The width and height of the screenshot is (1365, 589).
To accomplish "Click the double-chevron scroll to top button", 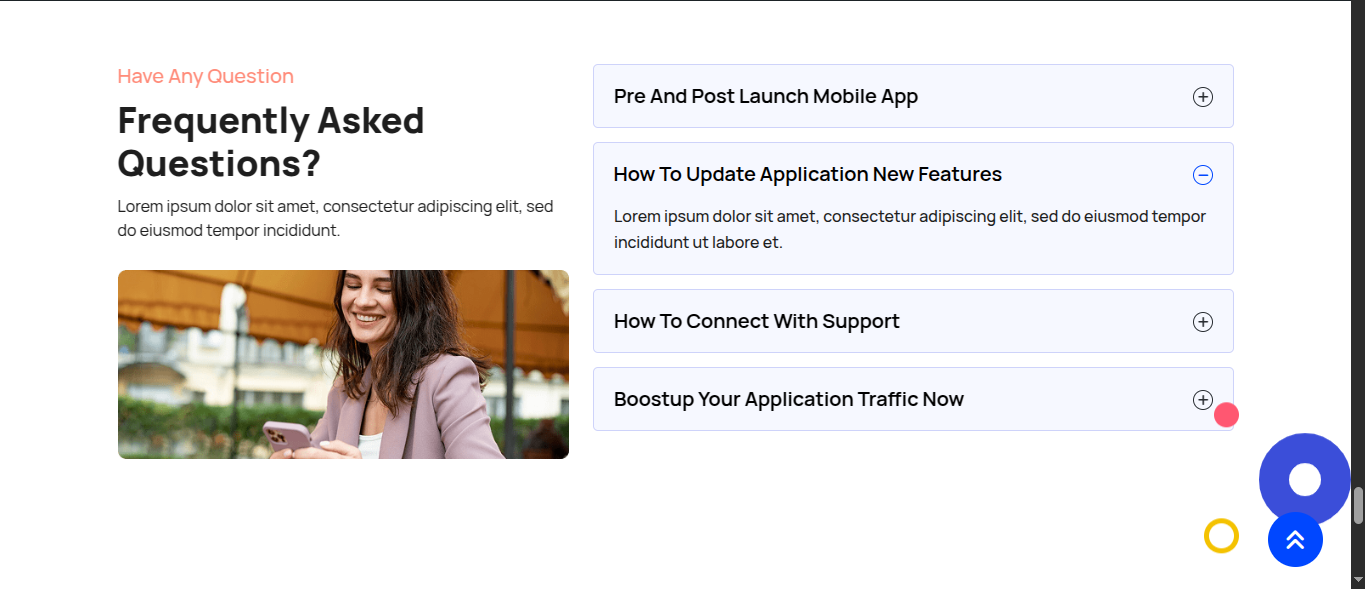I will 1295,540.
